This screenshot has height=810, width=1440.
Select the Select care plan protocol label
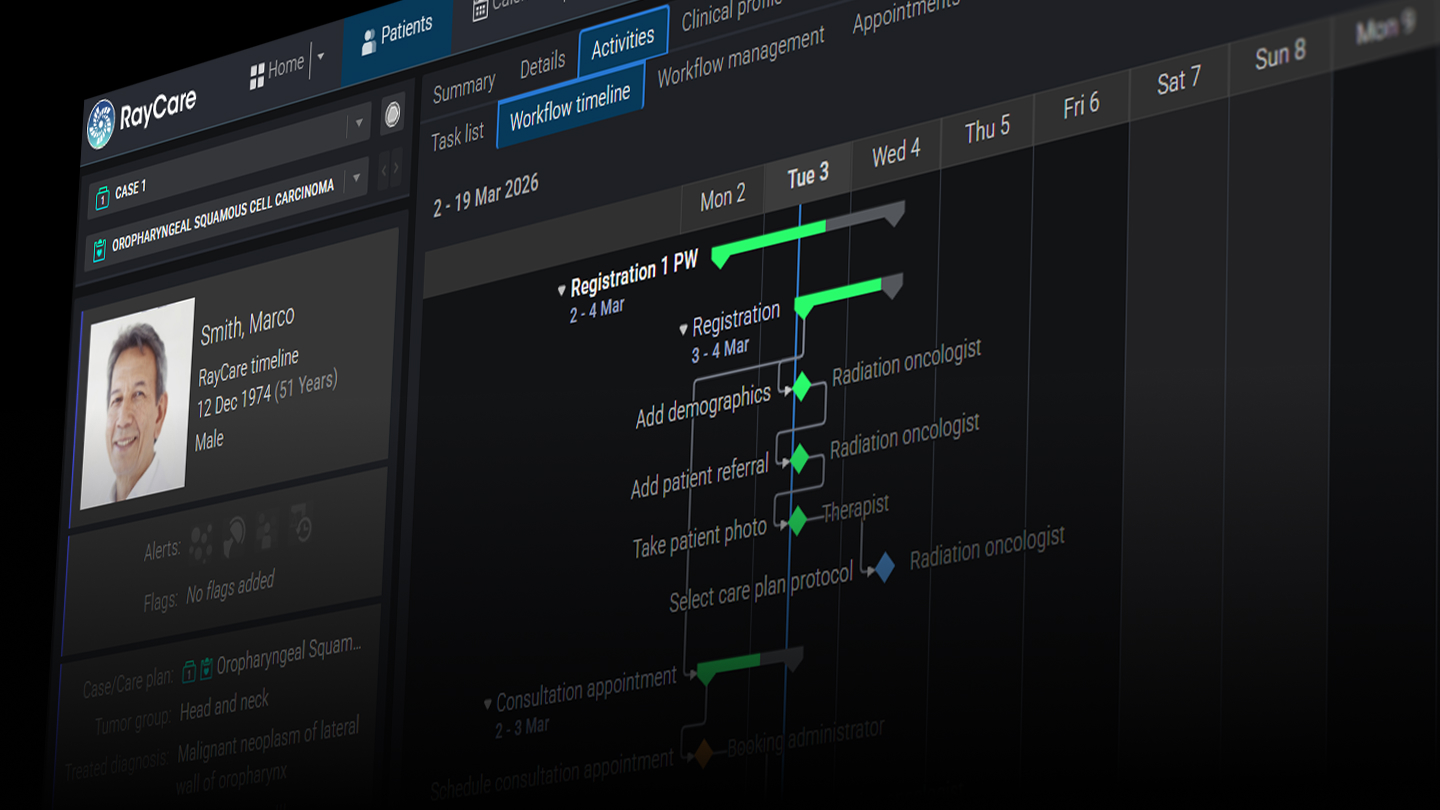(x=762, y=586)
